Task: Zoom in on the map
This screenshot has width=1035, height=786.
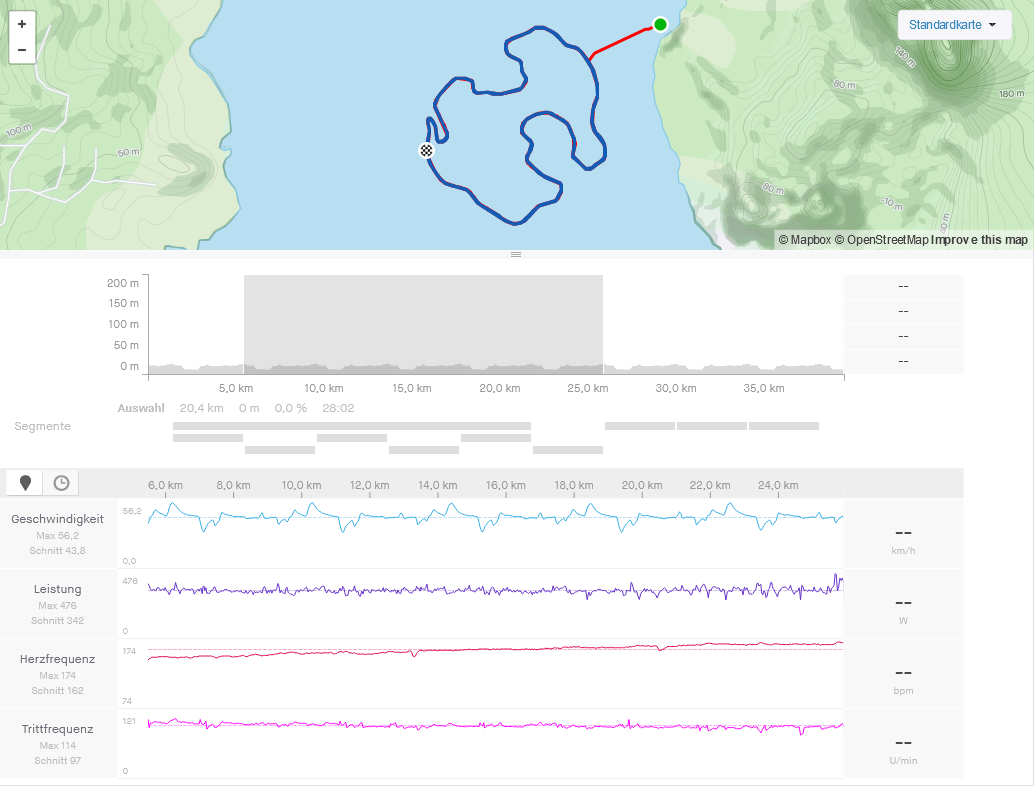Action: 22,24
